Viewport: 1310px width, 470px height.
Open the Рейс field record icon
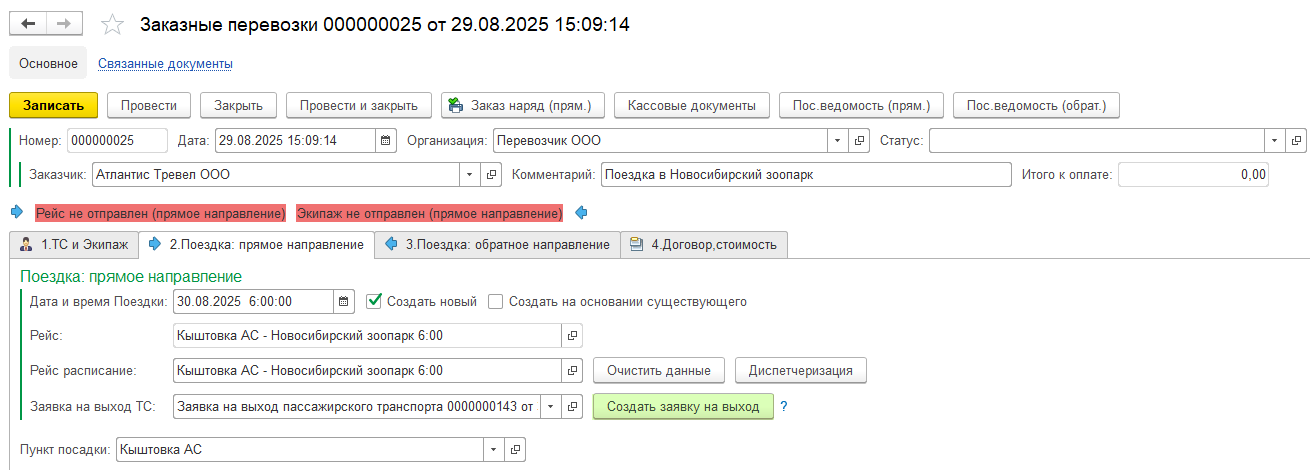[x=573, y=335]
